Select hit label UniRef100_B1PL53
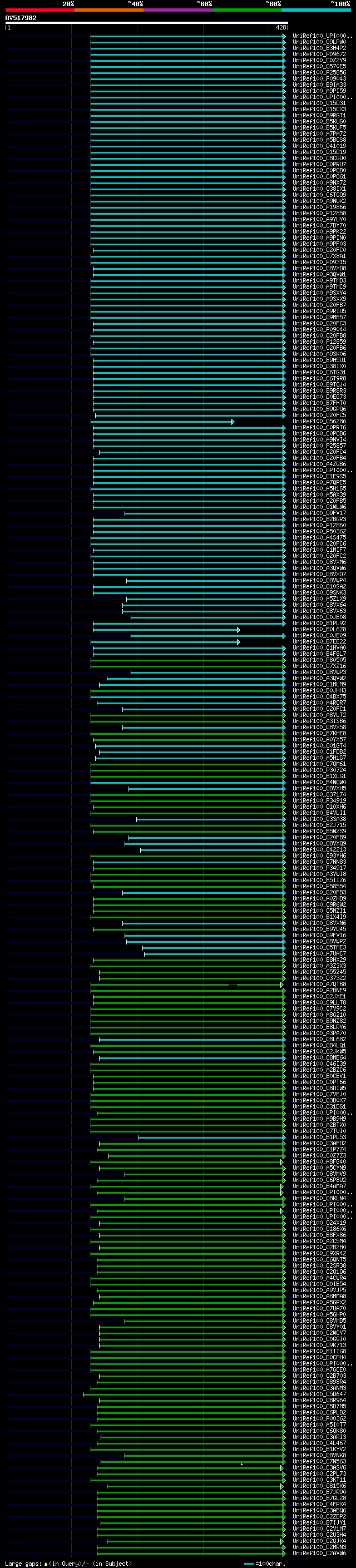The width and height of the screenshot is (356, 1568). pos(319,1137)
